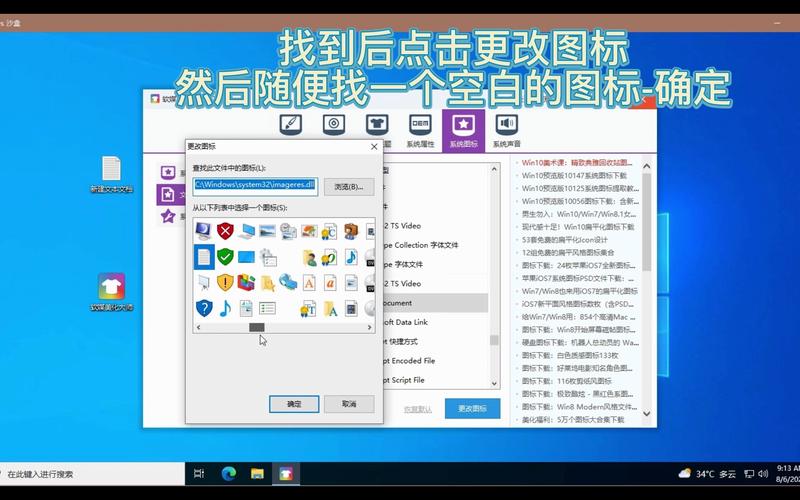Click article list scroll up arrow
Screen dimensions: 800x500
click(646, 166)
